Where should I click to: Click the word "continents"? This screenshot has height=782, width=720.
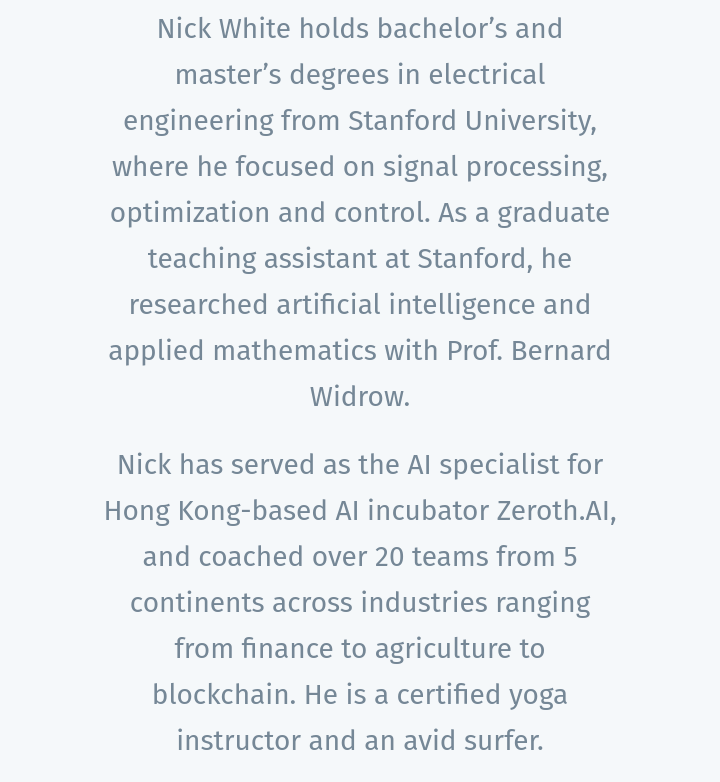pyautogui.click(x=197, y=603)
